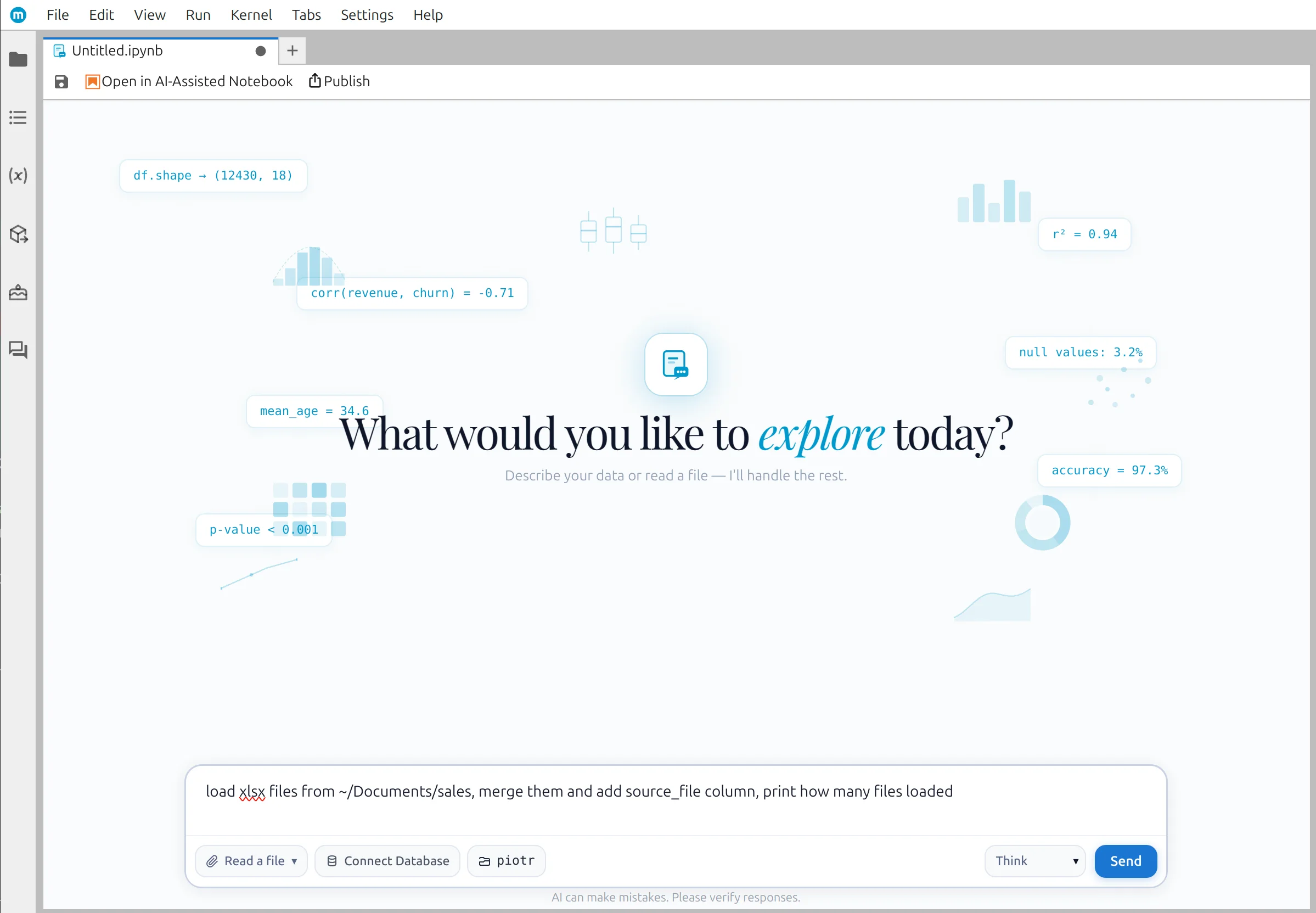
Task: Open the table of contents sidebar icon
Action: coord(18,118)
